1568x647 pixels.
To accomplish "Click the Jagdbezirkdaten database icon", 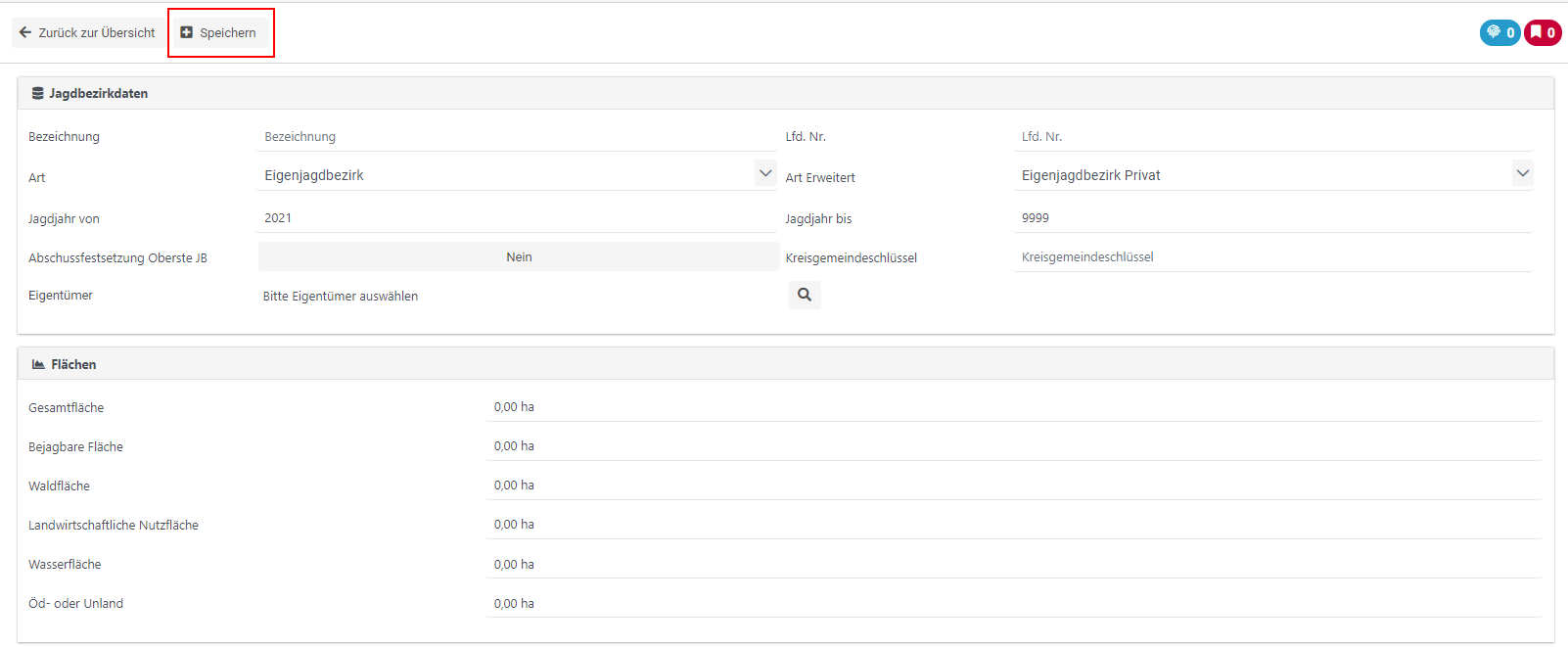I will click(x=37, y=94).
